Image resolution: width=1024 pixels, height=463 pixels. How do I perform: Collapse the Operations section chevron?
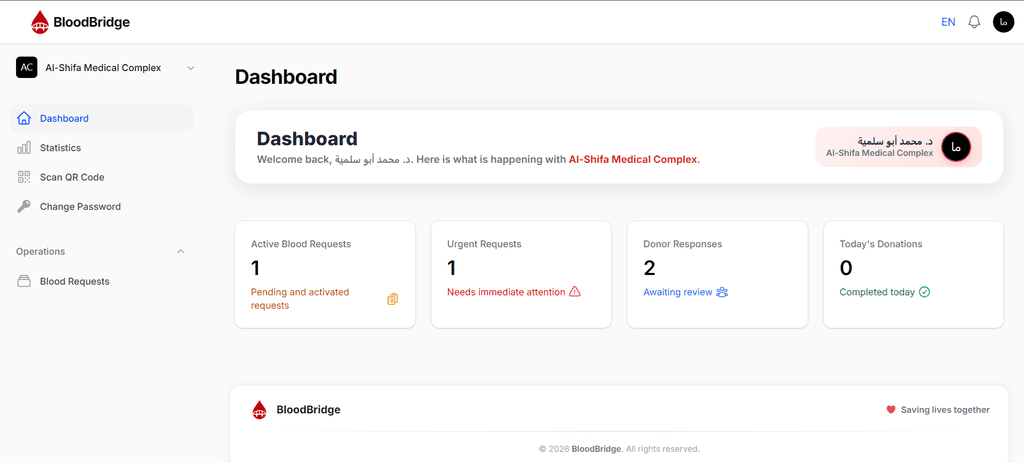(x=181, y=251)
